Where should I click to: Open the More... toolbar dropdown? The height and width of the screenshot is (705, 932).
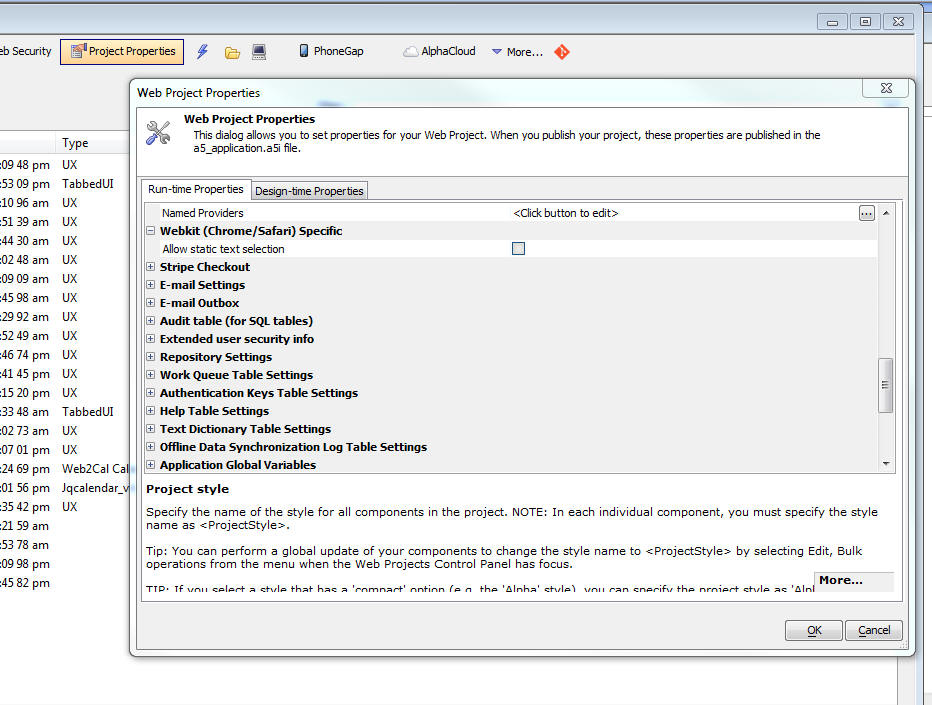516,52
